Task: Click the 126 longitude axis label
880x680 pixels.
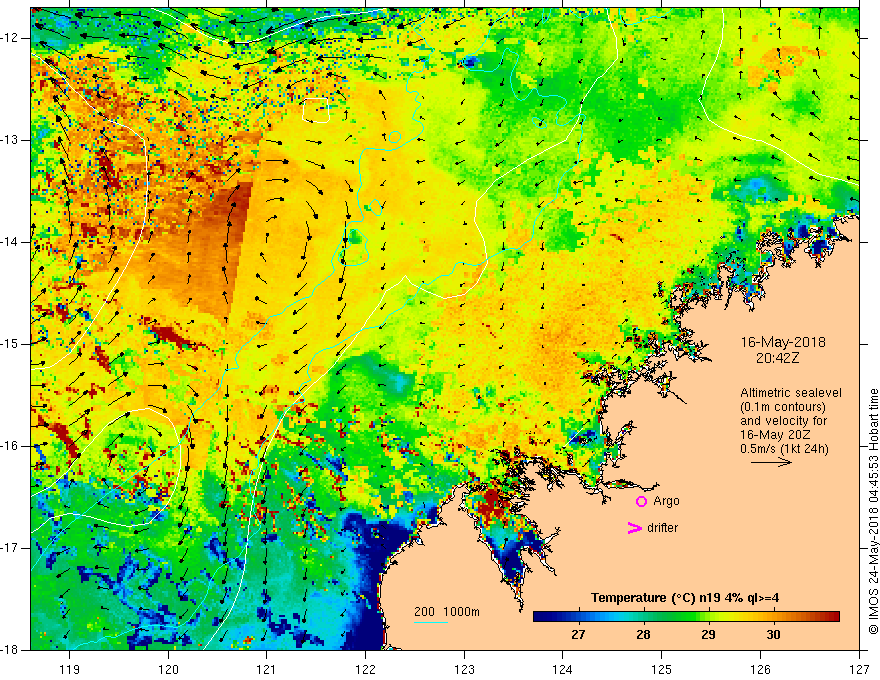Action: pyautogui.click(x=760, y=669)
